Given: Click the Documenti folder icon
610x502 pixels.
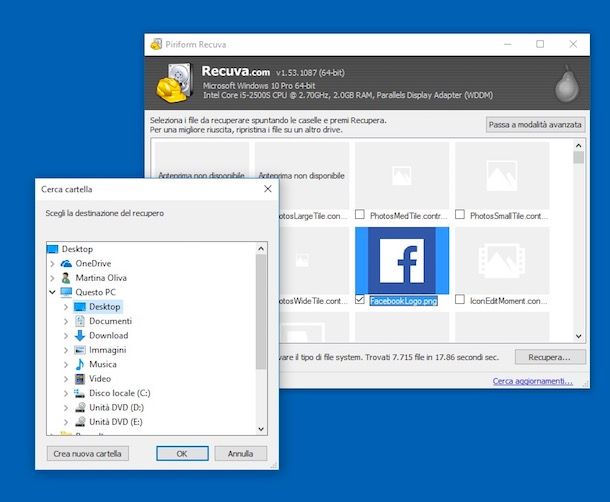Looking at the screenshot, I should [80, 321].
